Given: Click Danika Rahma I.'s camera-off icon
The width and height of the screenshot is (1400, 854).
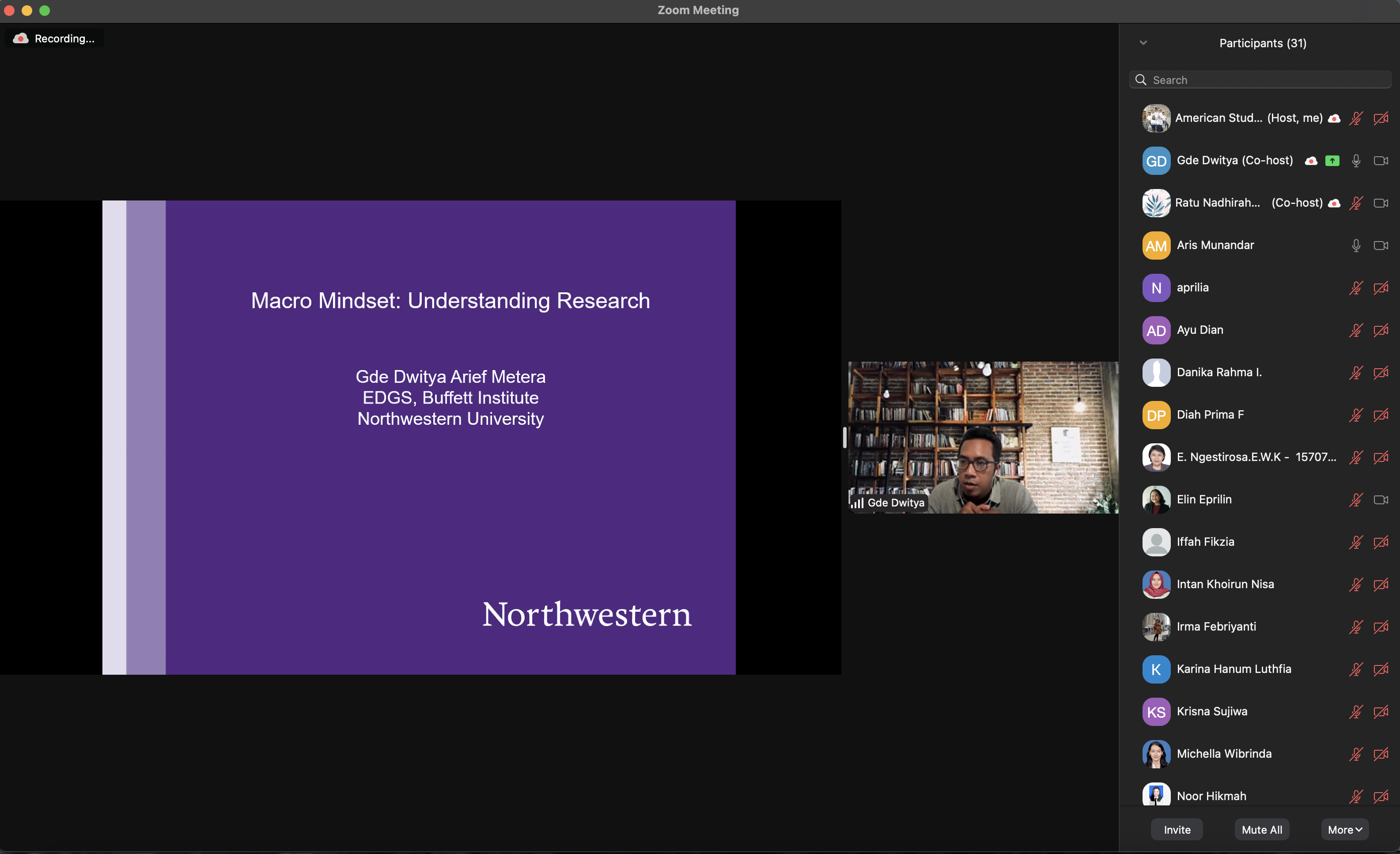Looking at the screenshot, I should (1381, 373).
